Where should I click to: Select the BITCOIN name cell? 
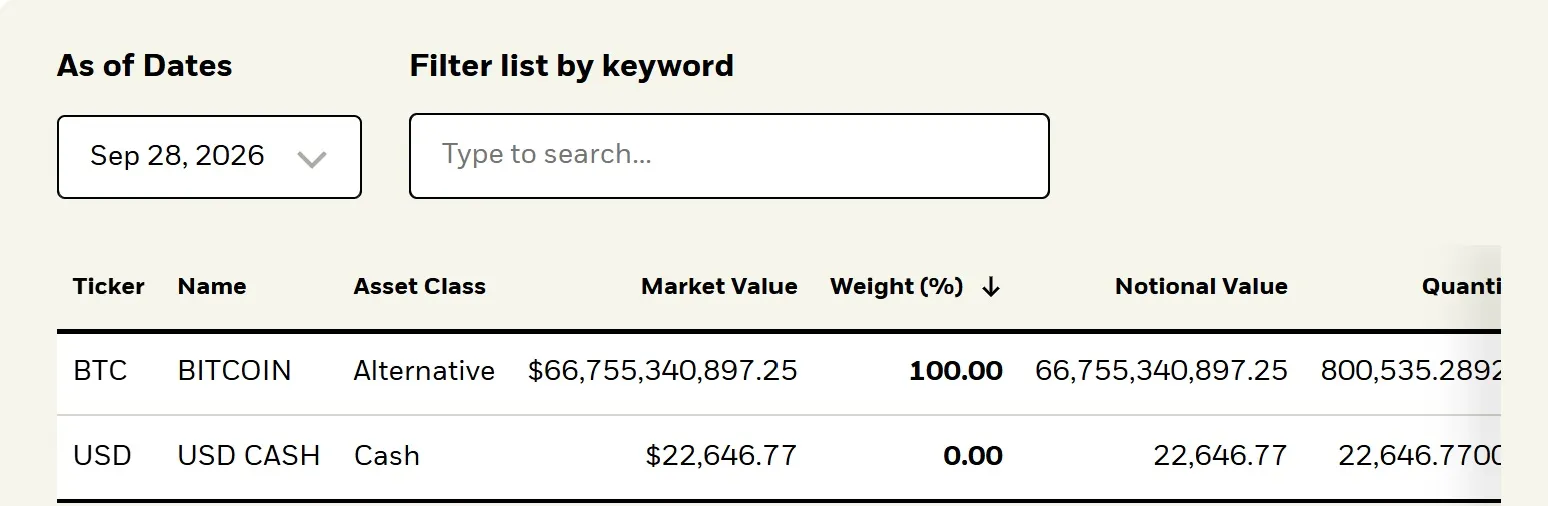tap(235, 371)
